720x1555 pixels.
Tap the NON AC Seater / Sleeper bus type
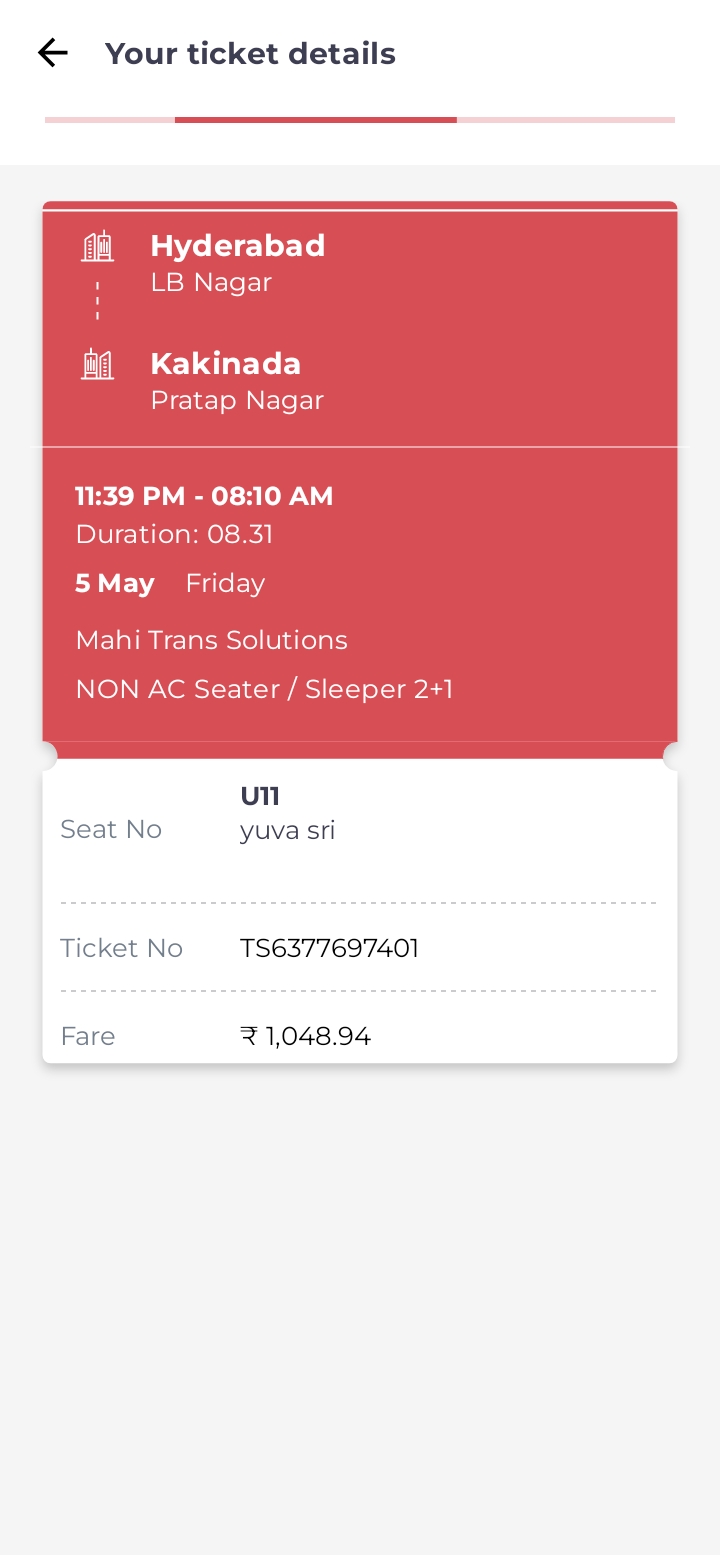264,689
